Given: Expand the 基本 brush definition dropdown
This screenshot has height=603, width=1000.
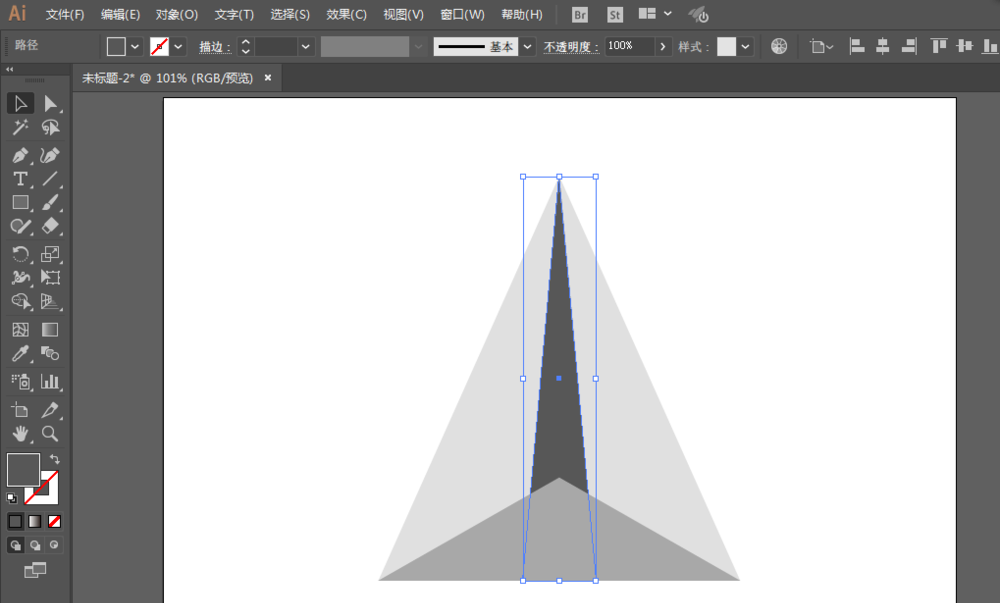Looking at the screenshot, I should (x=527, y=47).
